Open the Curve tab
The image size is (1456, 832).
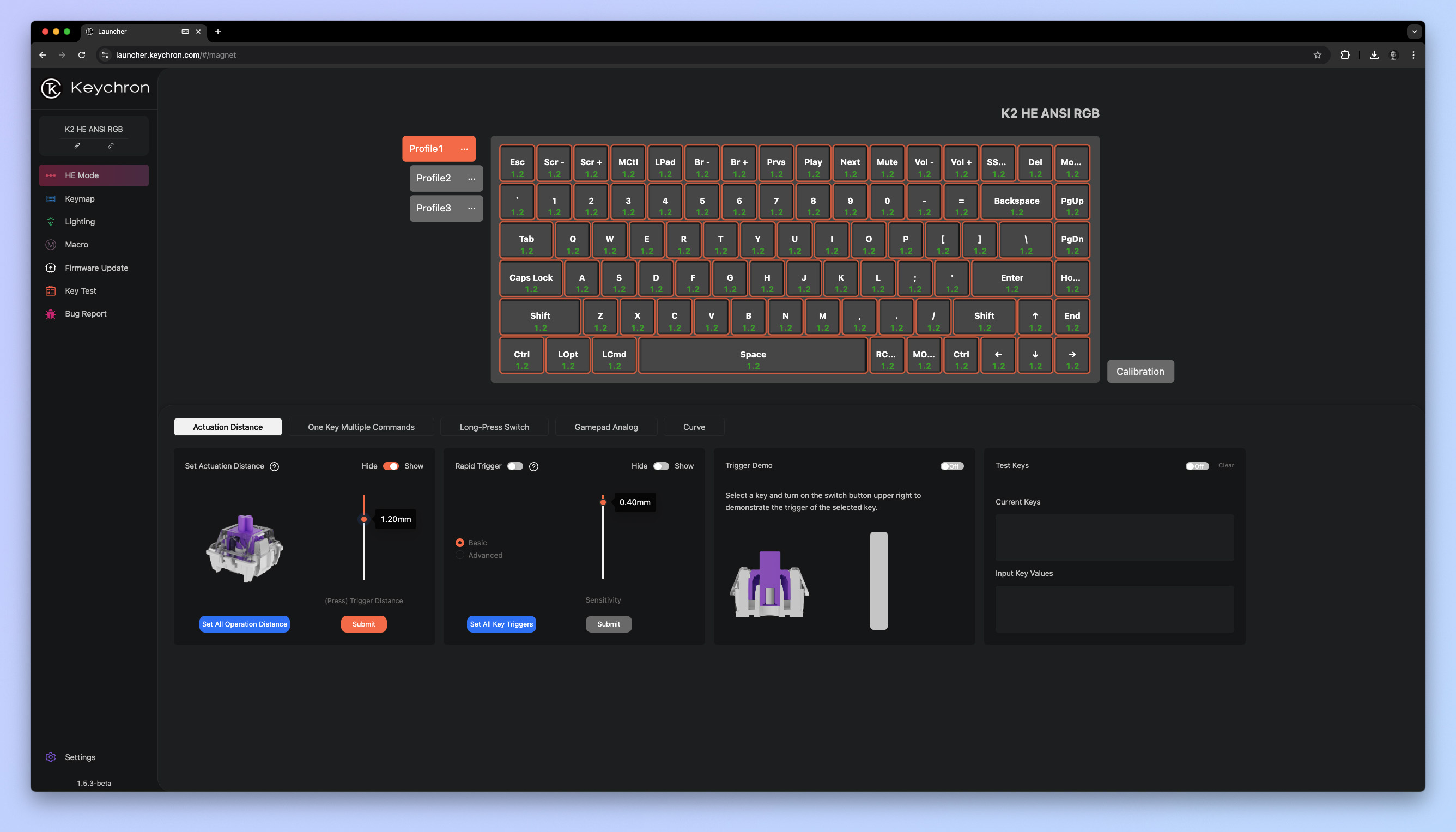(x=694, y=427)
